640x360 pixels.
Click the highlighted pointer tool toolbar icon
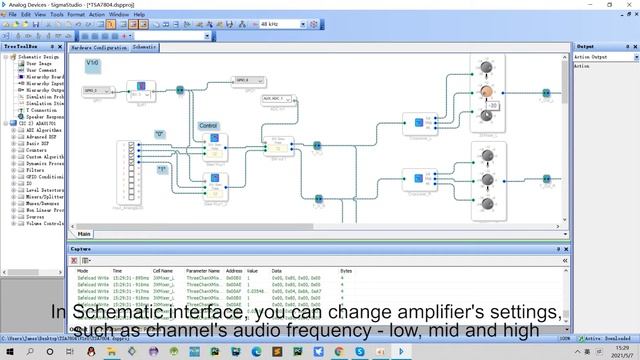coord(111,24)
